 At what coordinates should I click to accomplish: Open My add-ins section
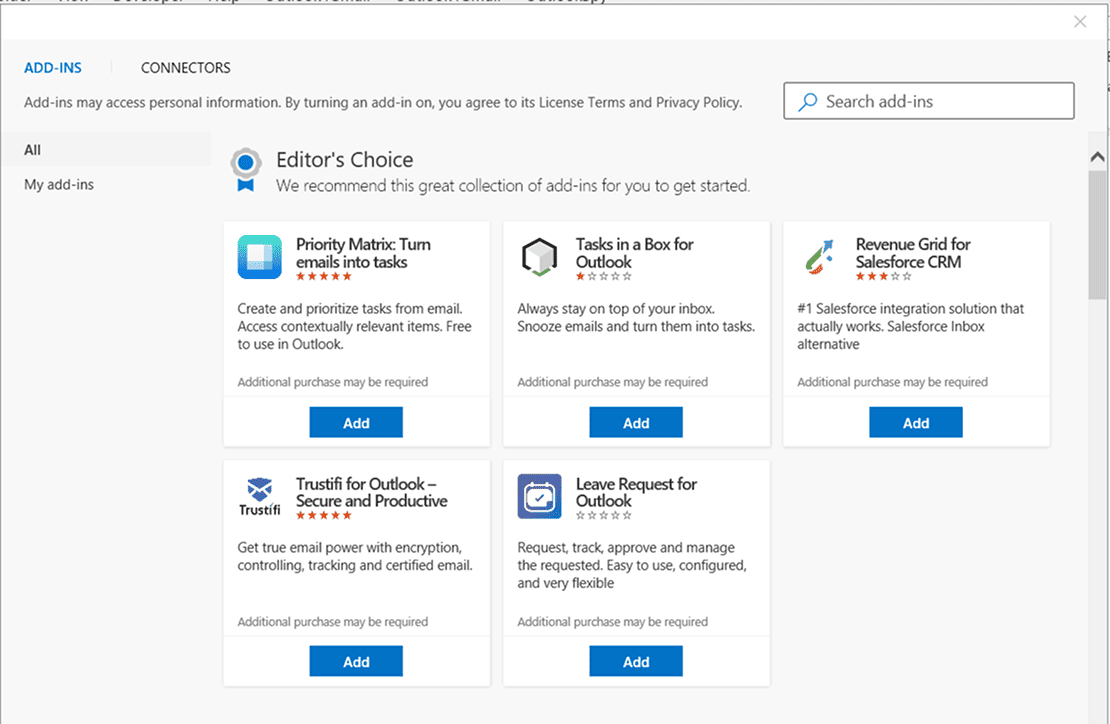pyautogui.click(x=59, y=184)
